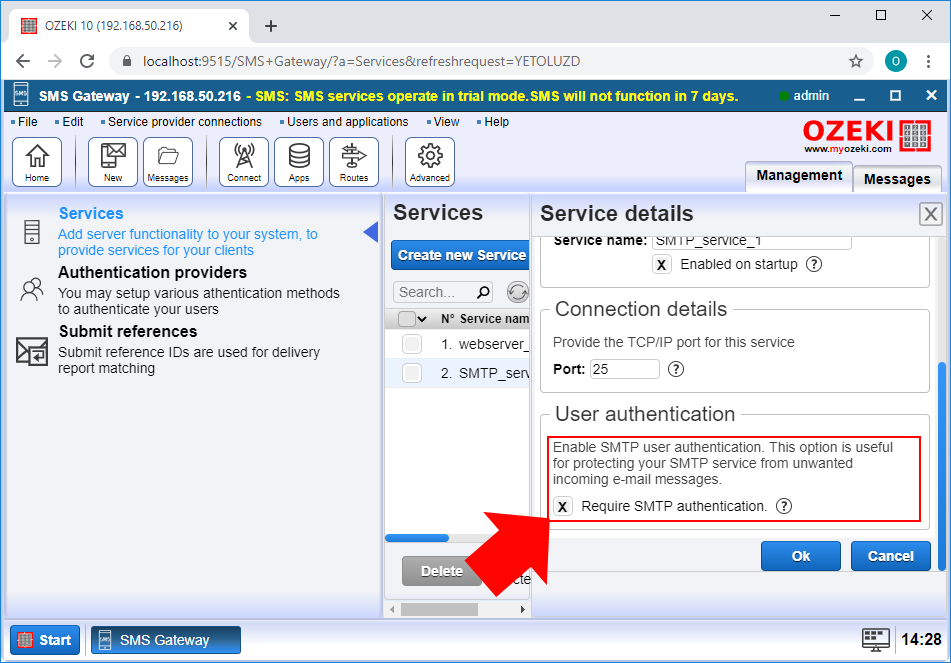Click the Port input field
The height and width of the screenshot is (663, 951).
coord(625,369)
